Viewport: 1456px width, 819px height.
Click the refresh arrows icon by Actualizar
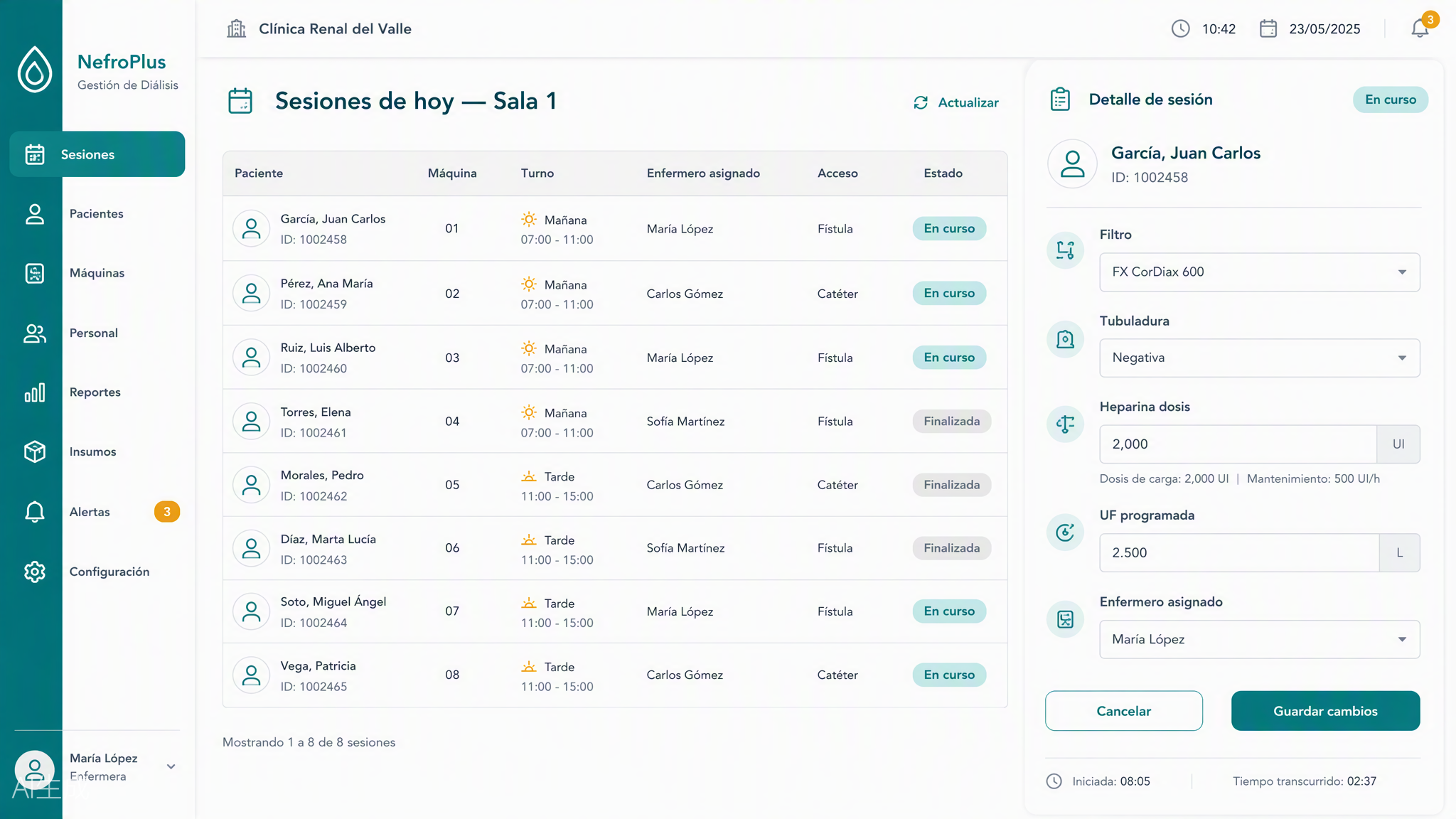coord(921,102)
